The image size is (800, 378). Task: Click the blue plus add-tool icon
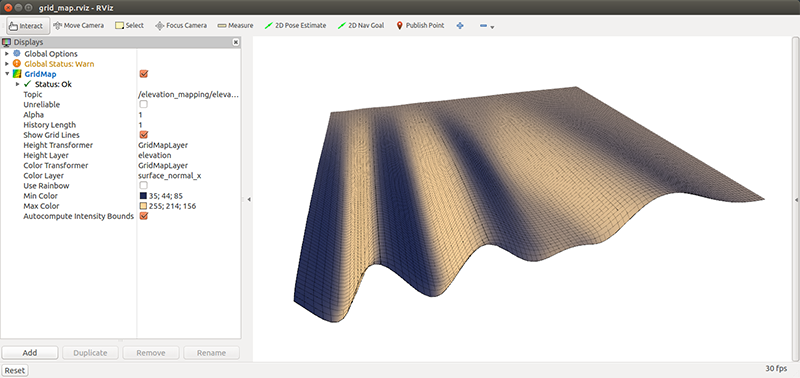[460, 26]
